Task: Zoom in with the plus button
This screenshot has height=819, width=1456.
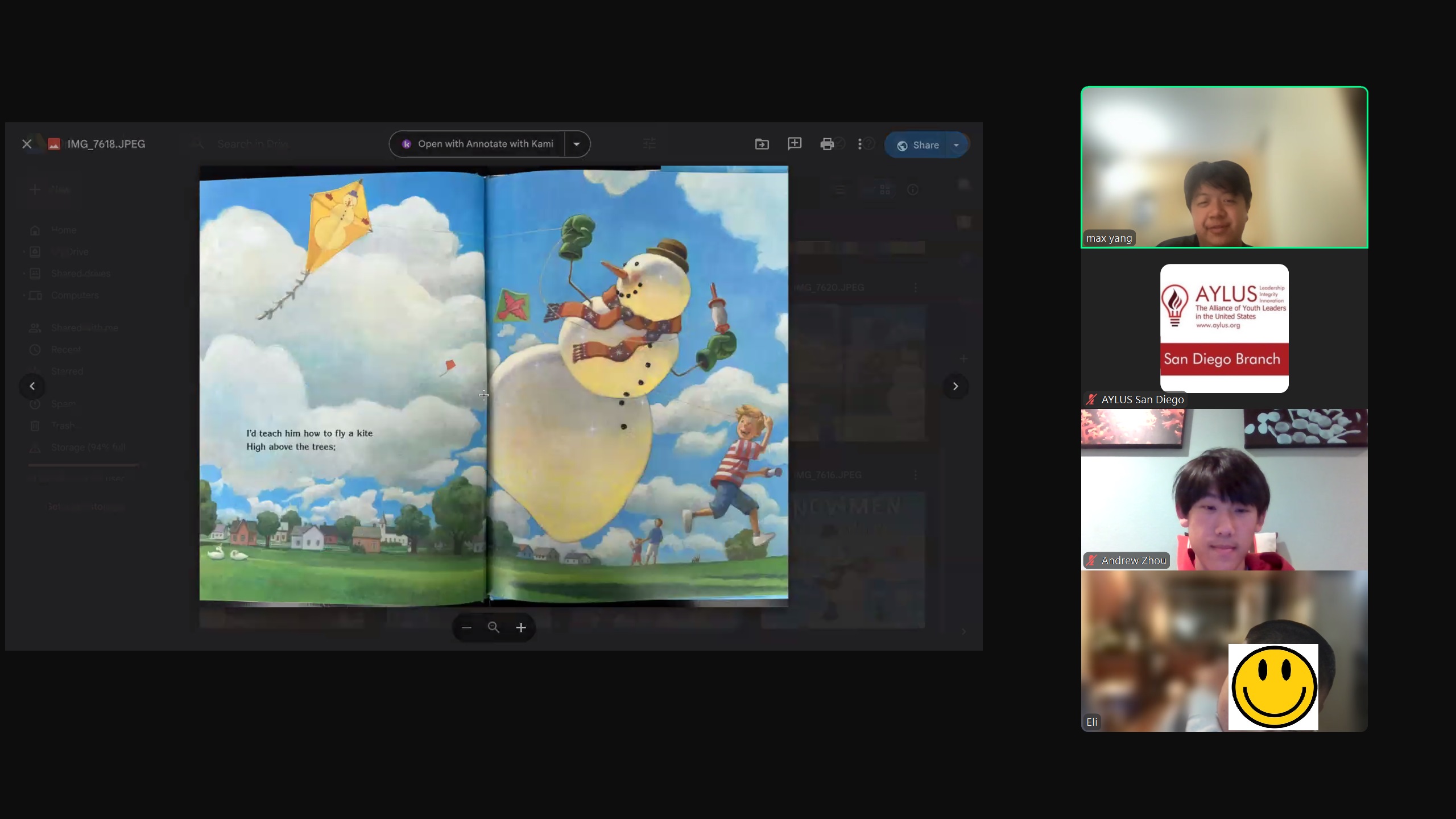Action: 521,627
